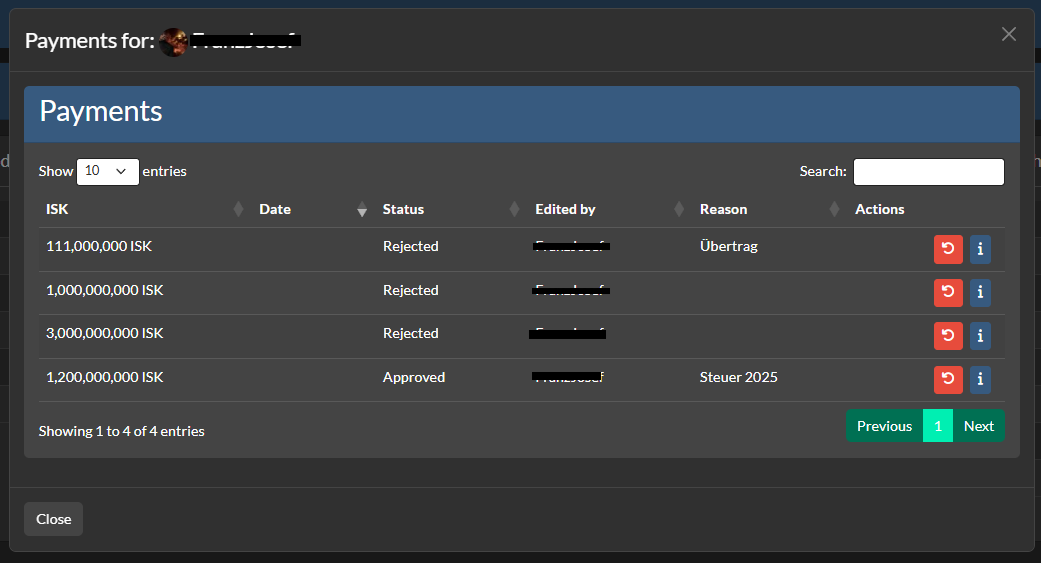Click the character avatar in modal title

(x=173, y=42)
